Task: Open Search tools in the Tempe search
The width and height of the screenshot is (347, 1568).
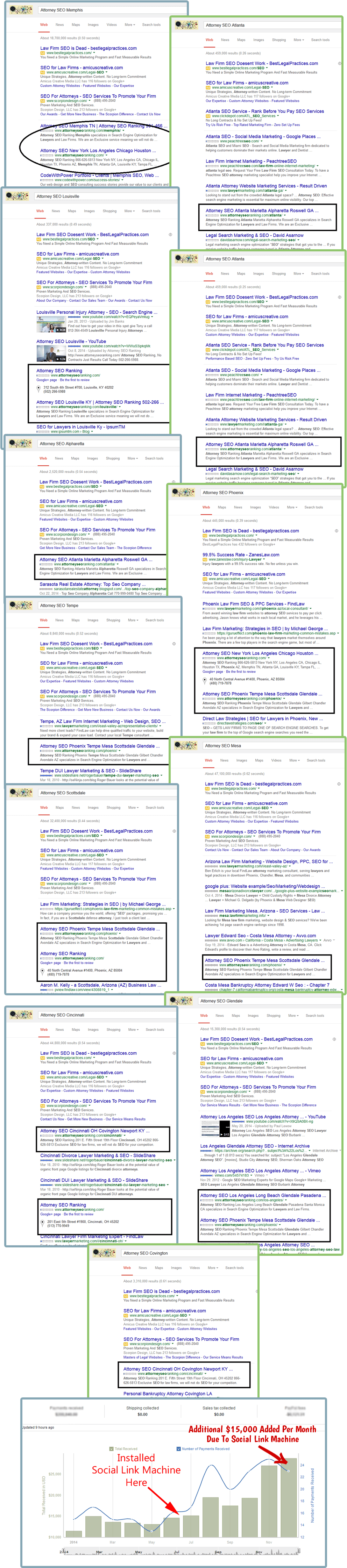Action: [x=155, y=620]
